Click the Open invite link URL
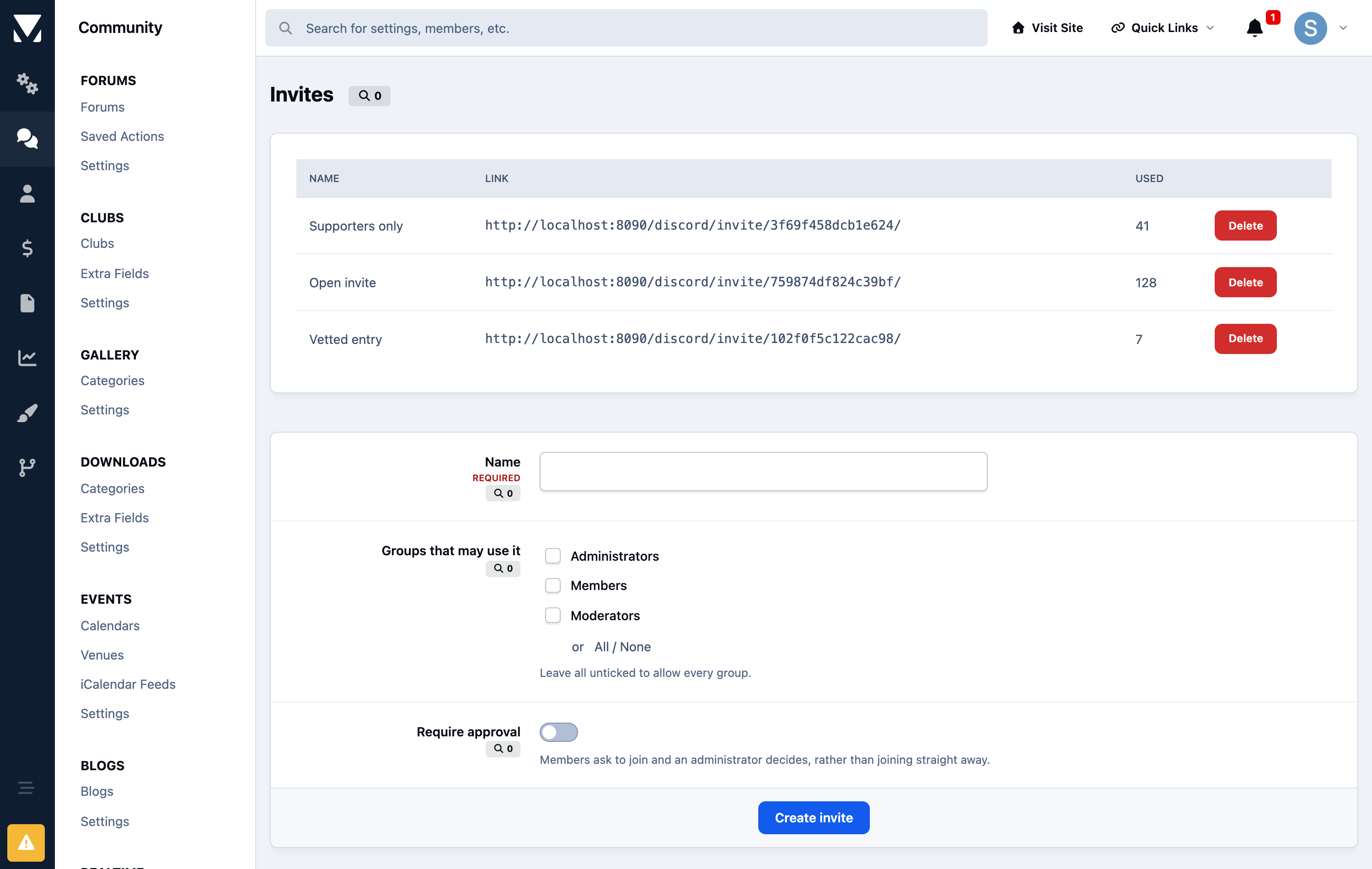The height and width of the screenshot is (869, 1372). click(x=693, y=282)
